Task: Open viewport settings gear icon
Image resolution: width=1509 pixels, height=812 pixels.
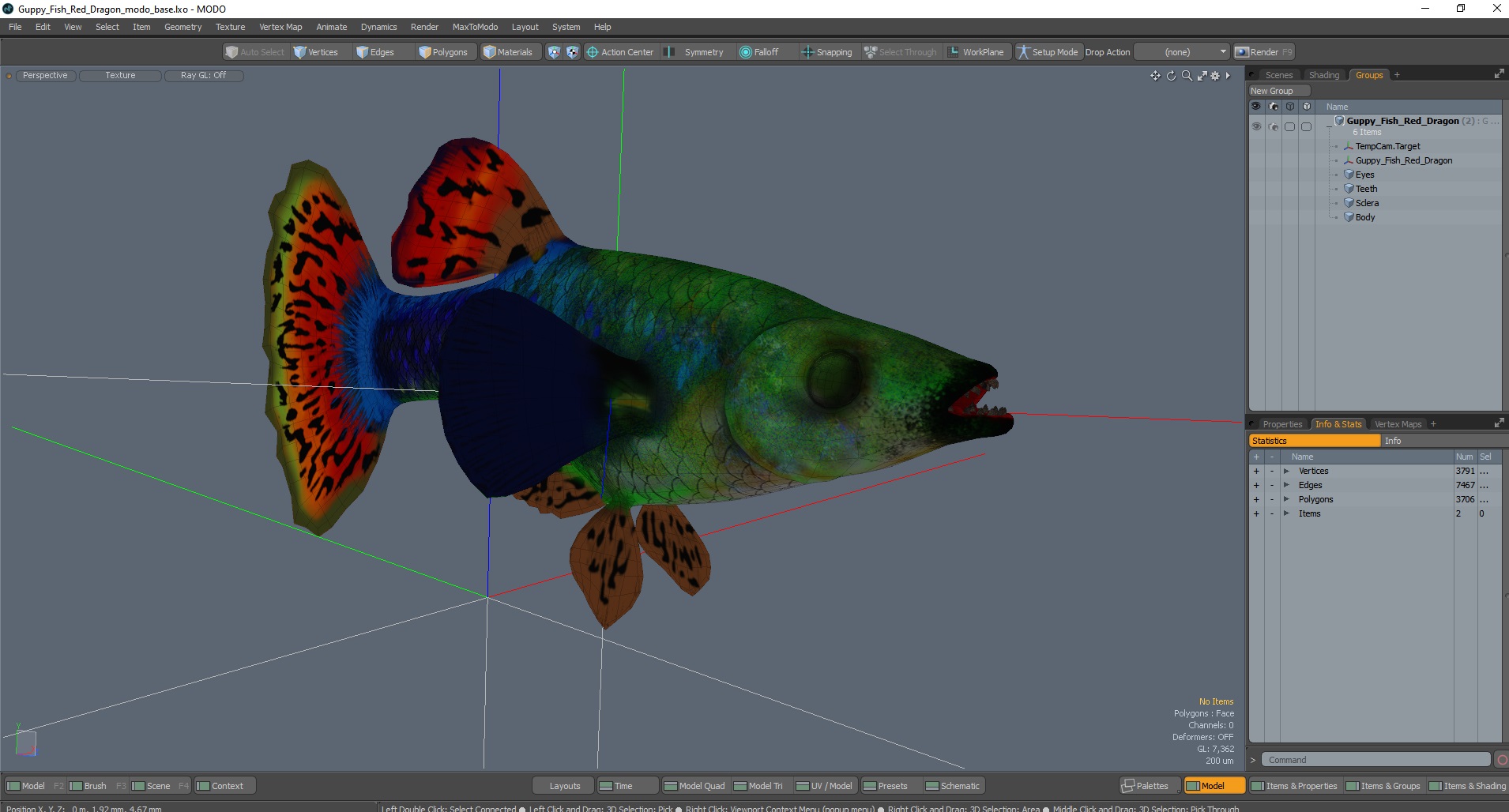Action: 1215,76
